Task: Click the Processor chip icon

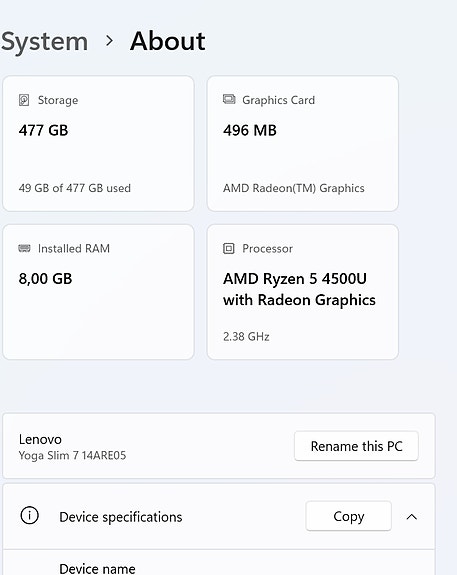Action: pos(228,249)
